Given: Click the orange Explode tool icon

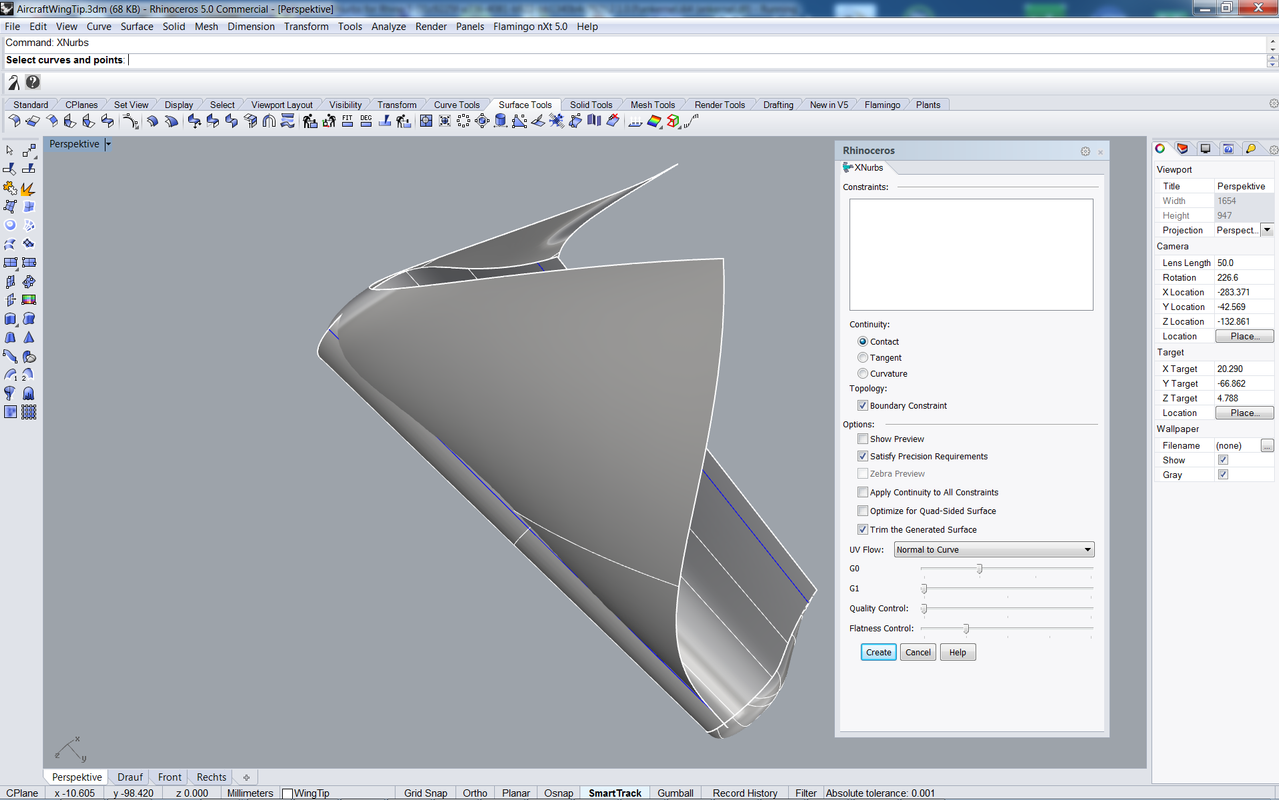Looking at the screenshot, I should coord(28,188).
